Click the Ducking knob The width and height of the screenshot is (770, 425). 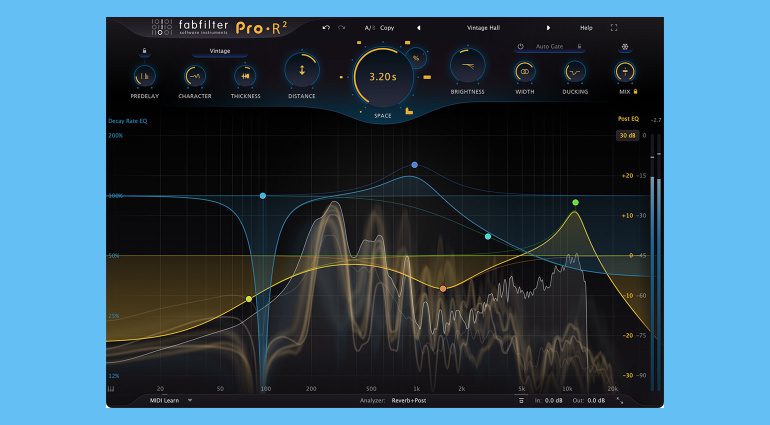pos(575,72)
